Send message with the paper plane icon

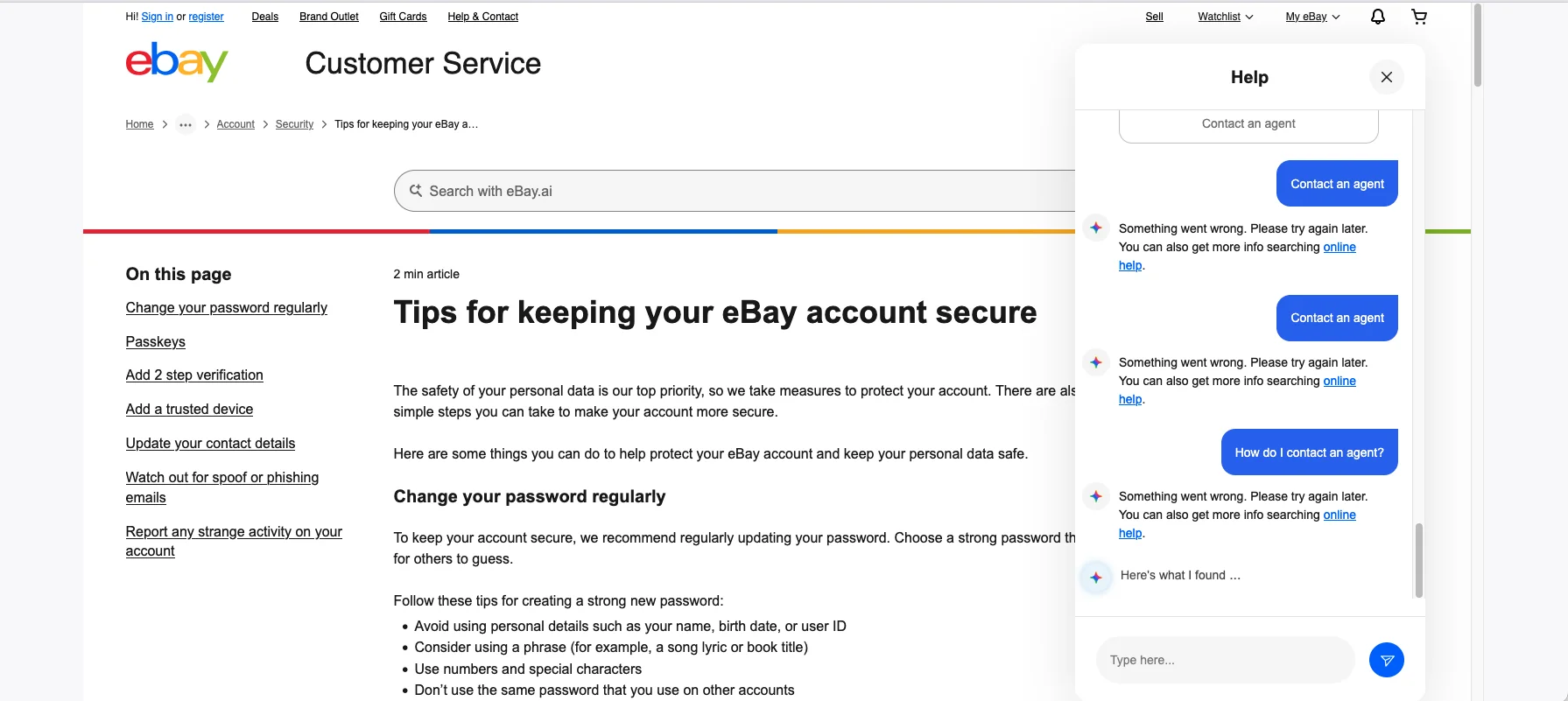[1387, 660]
